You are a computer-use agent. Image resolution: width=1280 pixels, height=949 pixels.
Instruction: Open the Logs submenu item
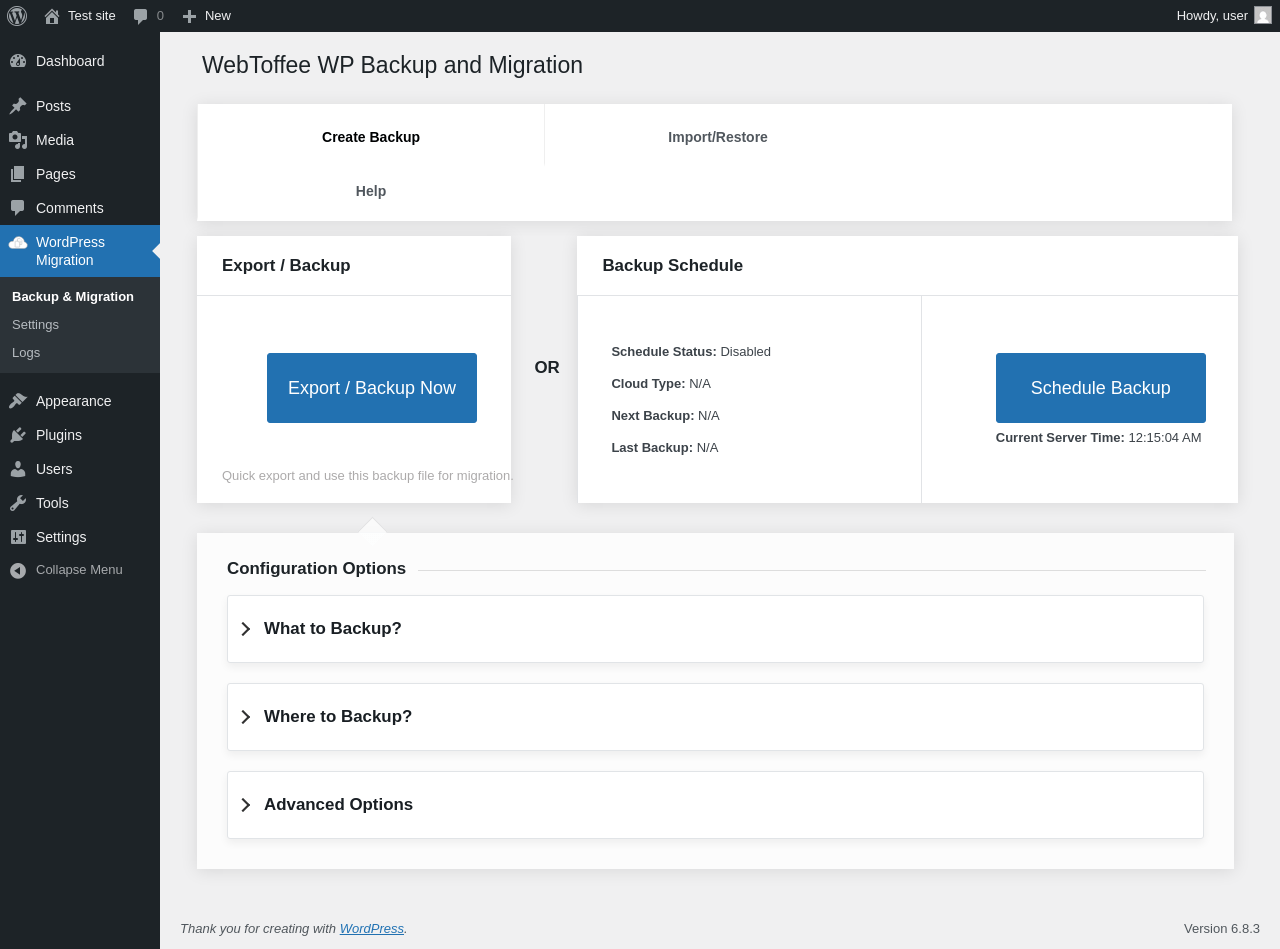[x=26, y=352]
